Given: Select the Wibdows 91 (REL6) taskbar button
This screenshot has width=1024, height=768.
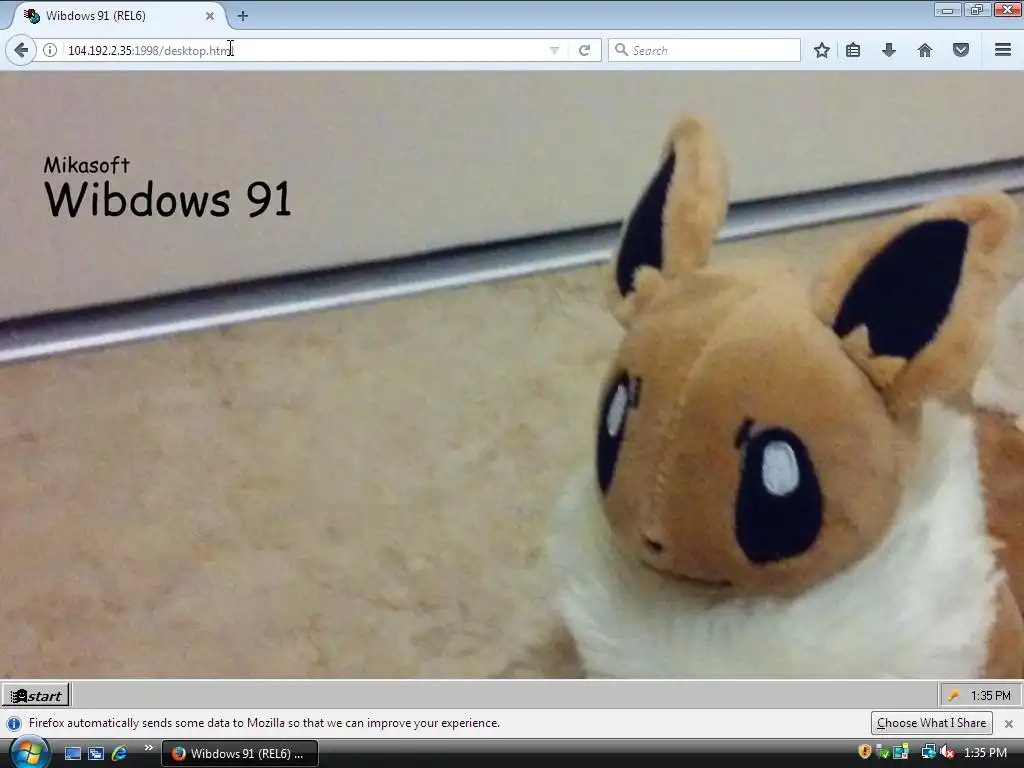Looking at the screenshot, I should [240, 754].
